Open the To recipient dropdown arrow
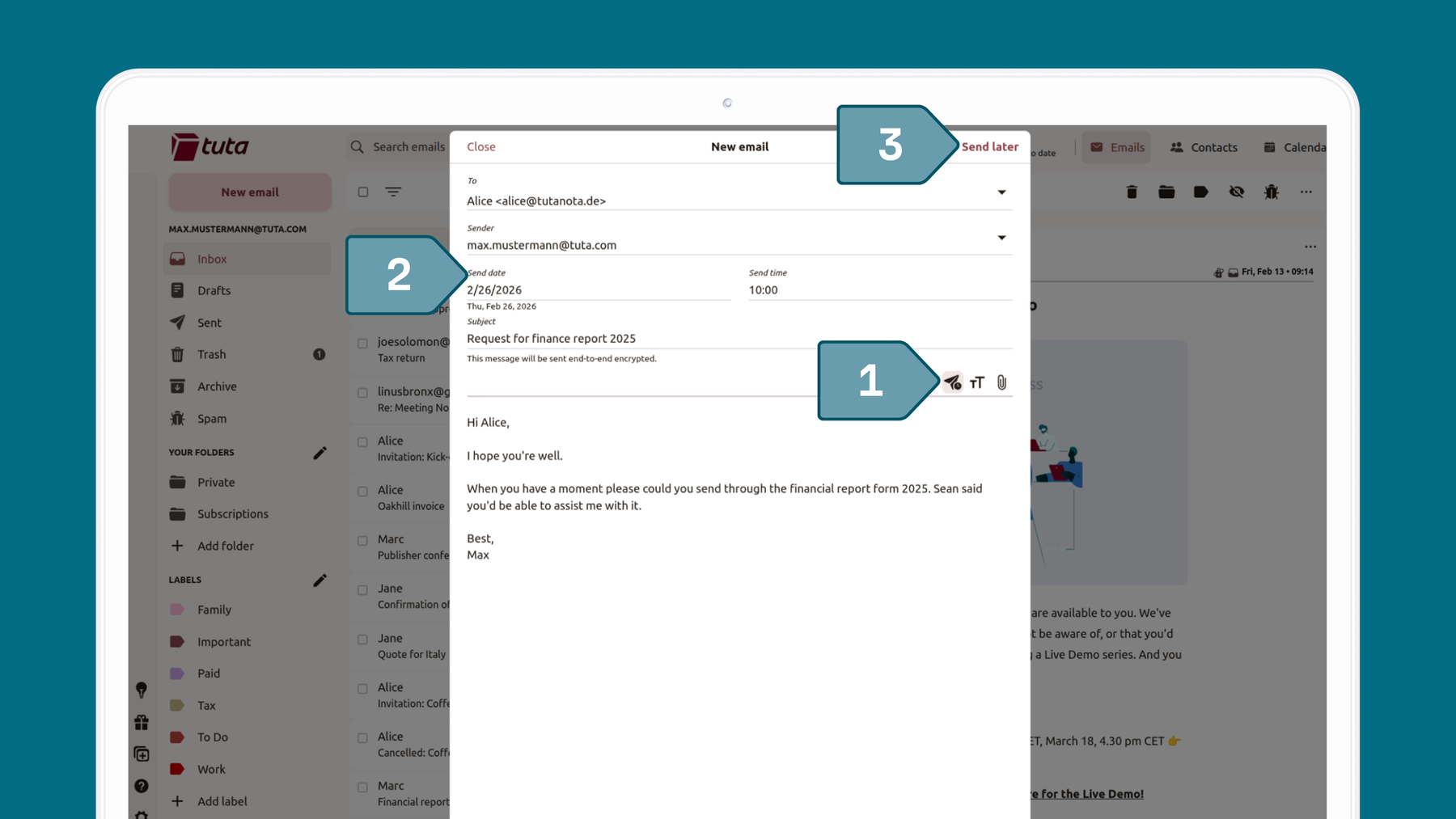 point(1001,192)
